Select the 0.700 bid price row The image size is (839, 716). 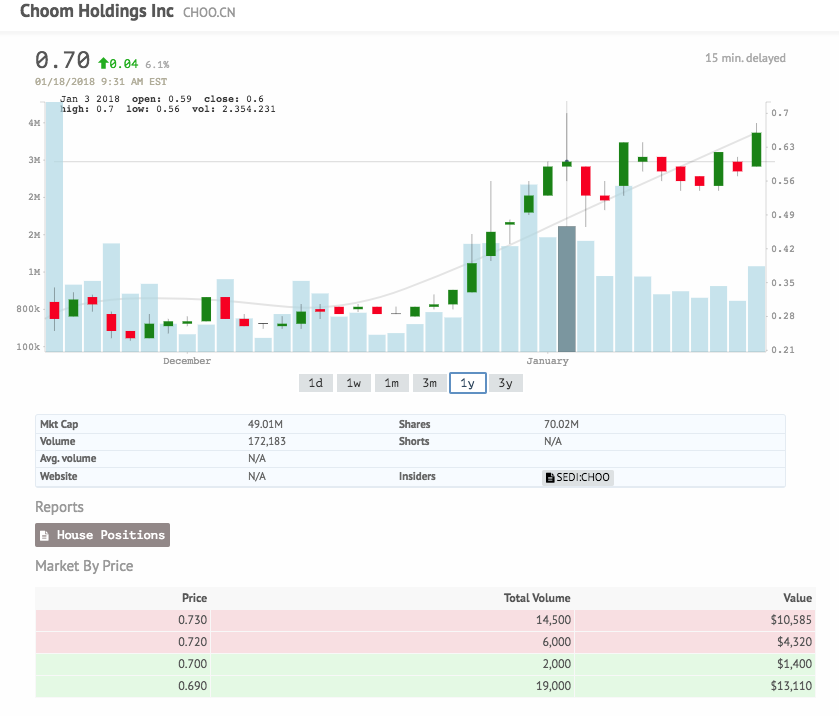click(x=423, y=664)
